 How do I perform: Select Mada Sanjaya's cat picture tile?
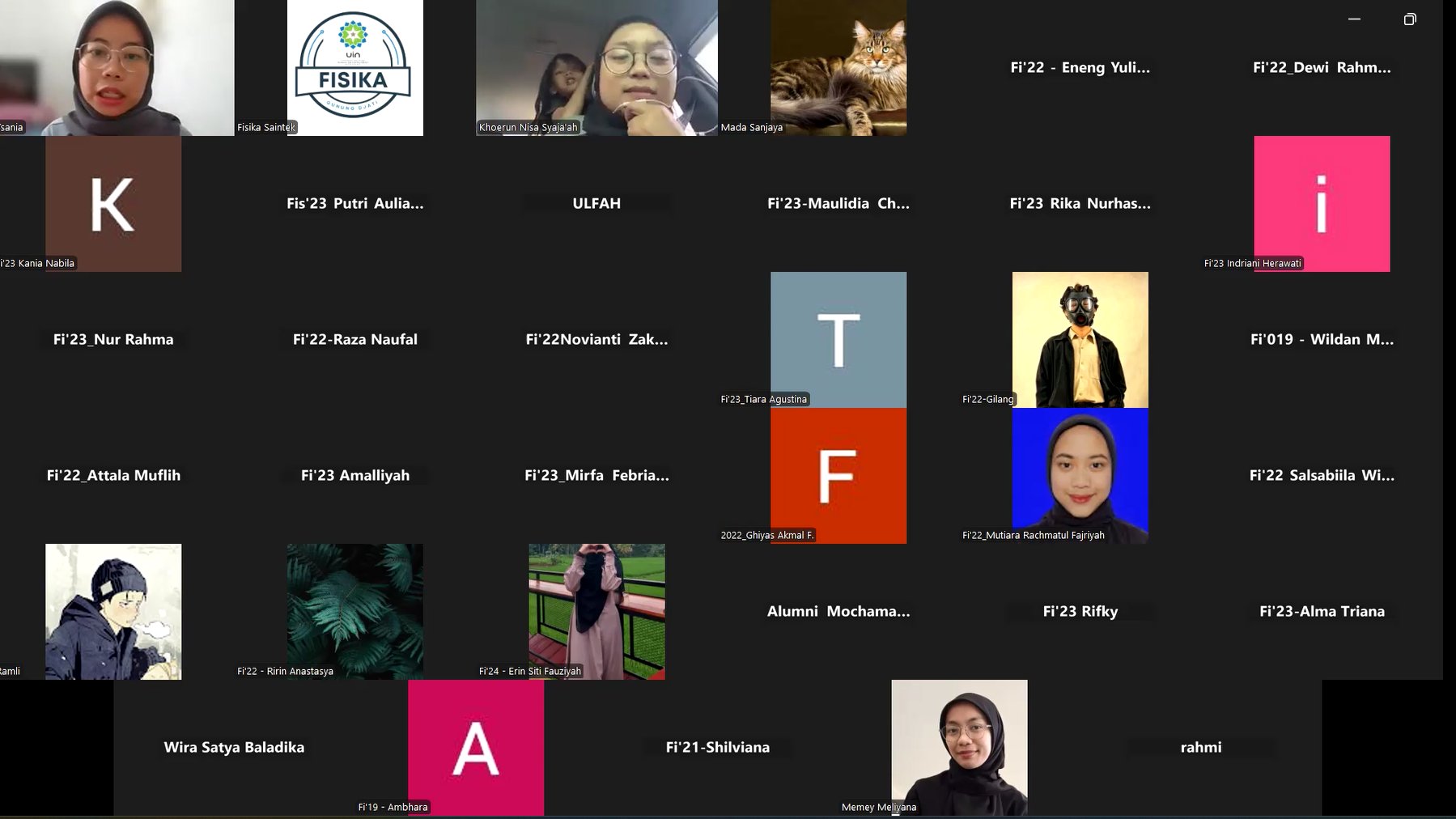[838, 68]
